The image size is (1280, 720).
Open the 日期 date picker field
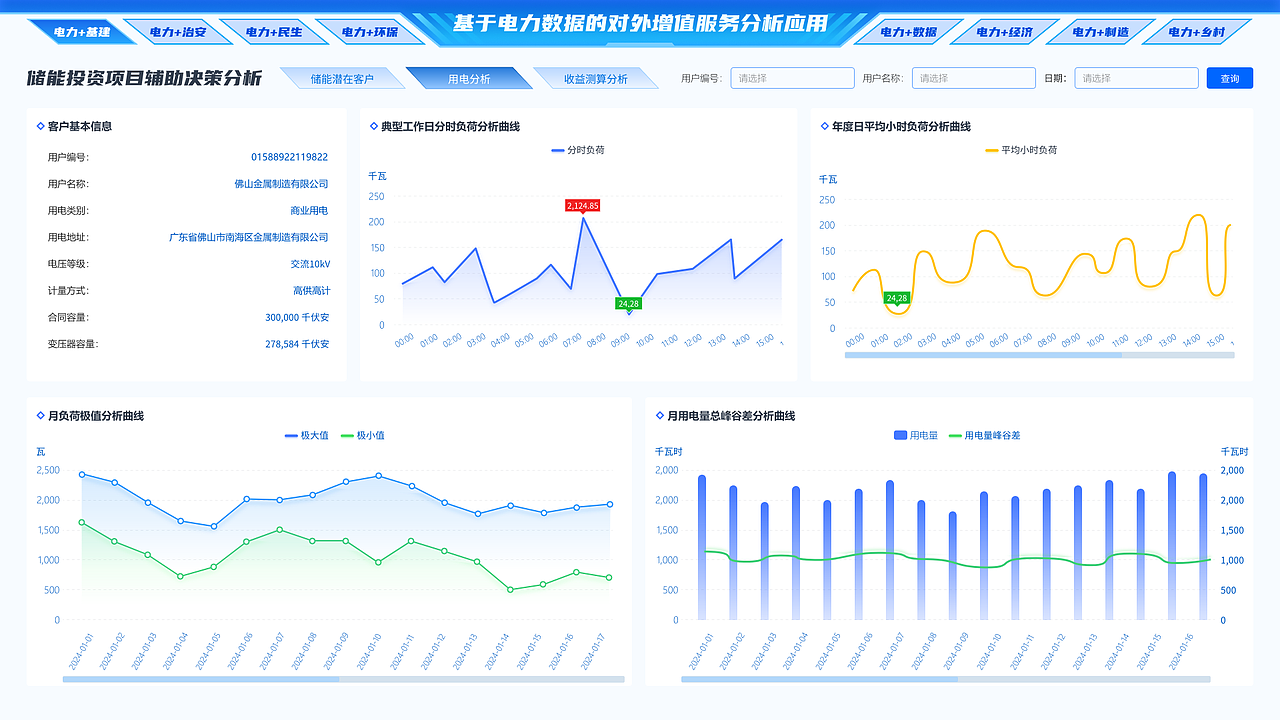coord(1136,78)
